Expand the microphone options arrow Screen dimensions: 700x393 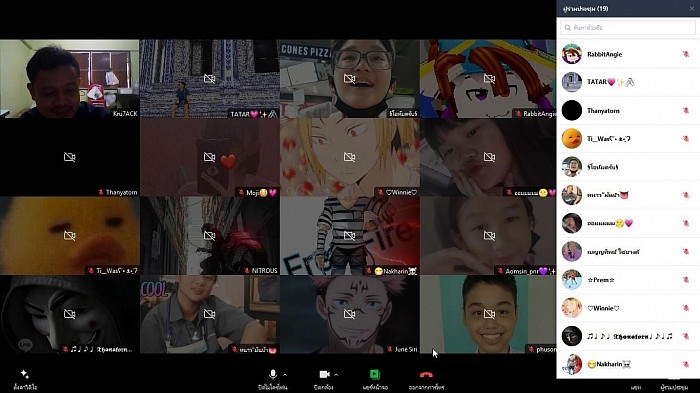pos(285,375)
